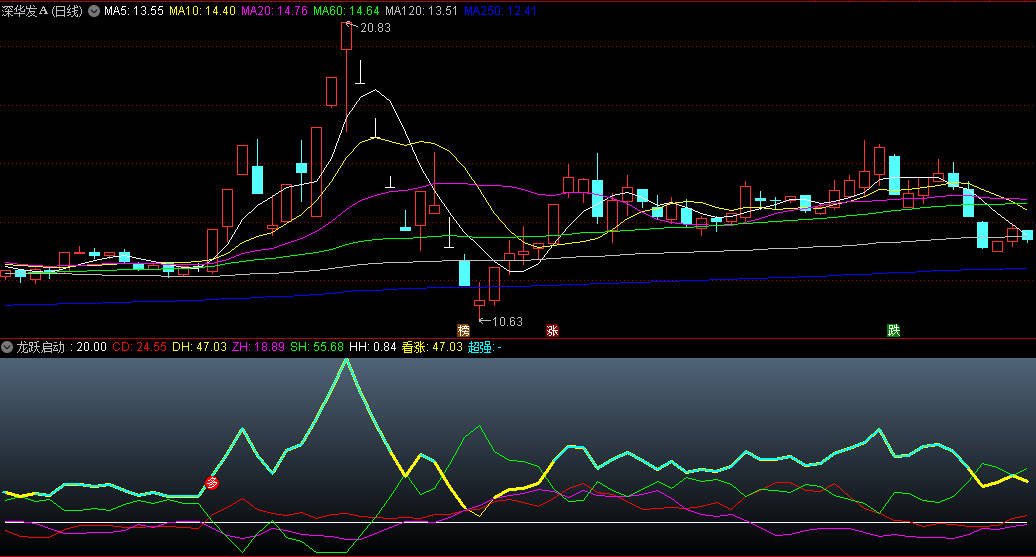Click the red 多 signal marker
Viewport: 1036px width, 557px height.
pos(212,483)
